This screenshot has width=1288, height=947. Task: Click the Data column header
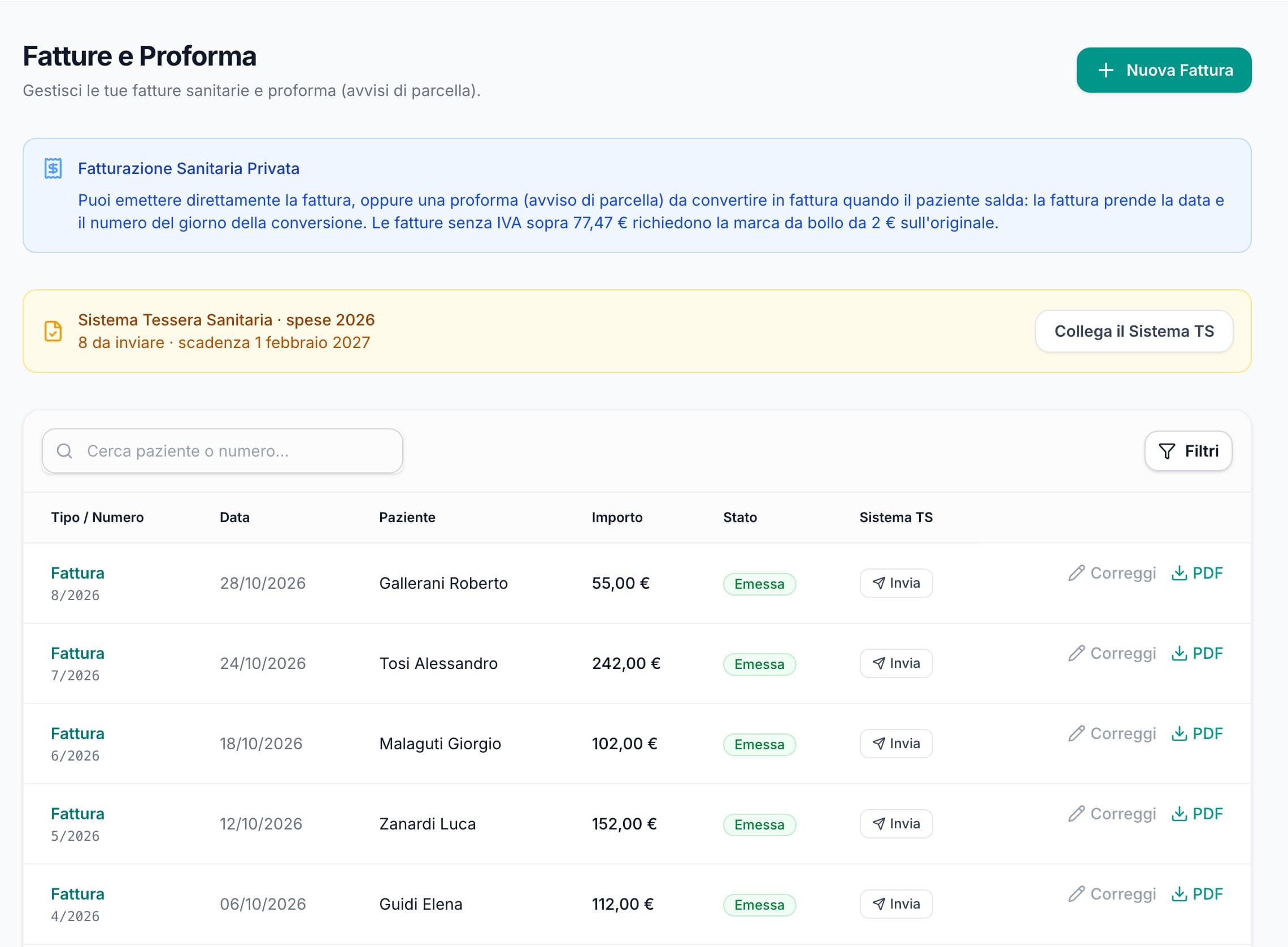(234, 517)
